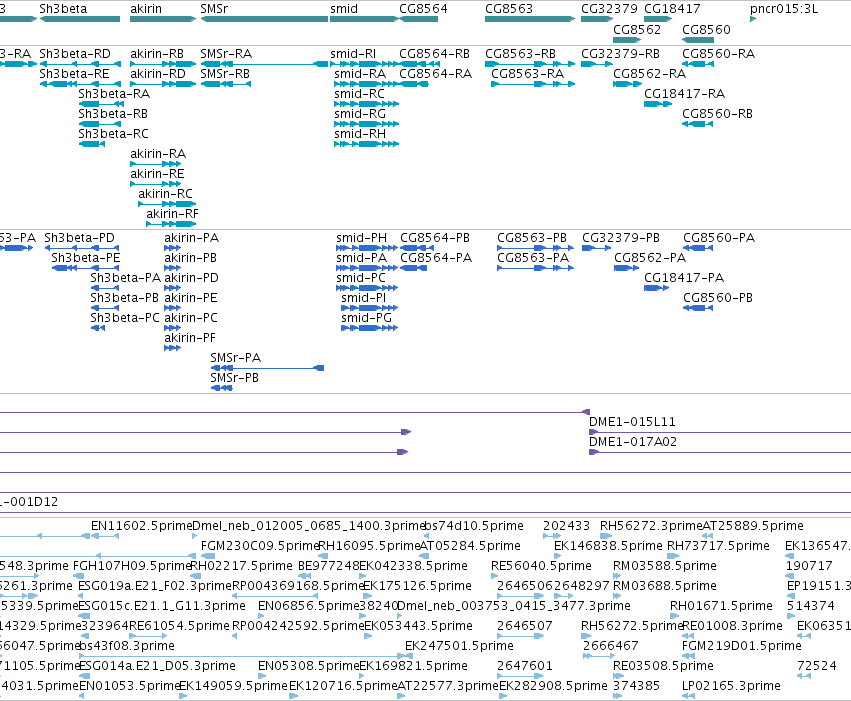This screenshot has height=701, width=851.
Task: Click the CG18417-PA protein label
Action: 684,278
